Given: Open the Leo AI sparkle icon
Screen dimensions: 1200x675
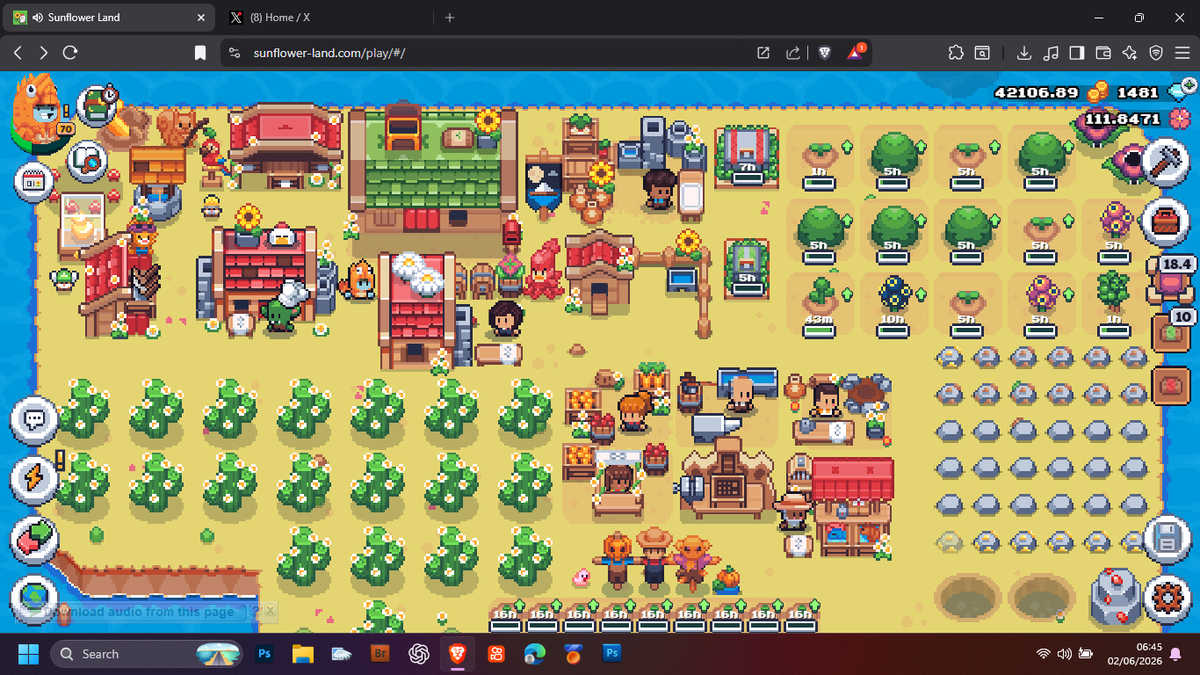Looking at the screenshot, I should tap(1130, 52).
